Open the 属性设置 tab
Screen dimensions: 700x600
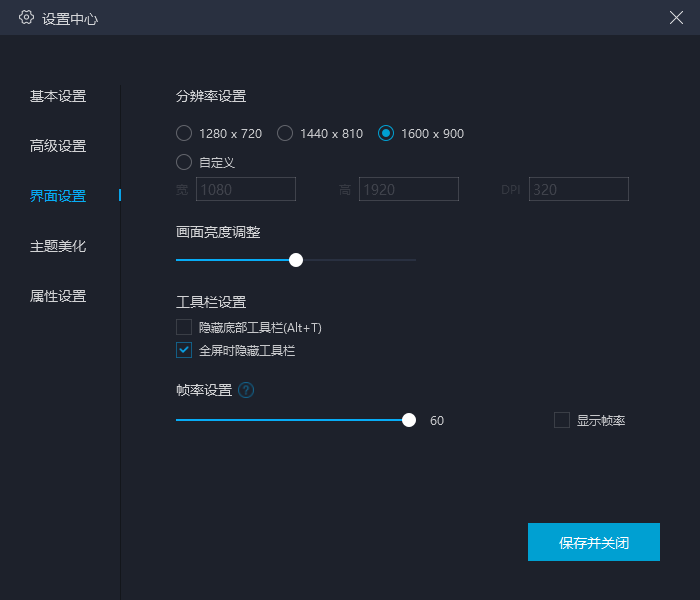click(x=58, y=296)
